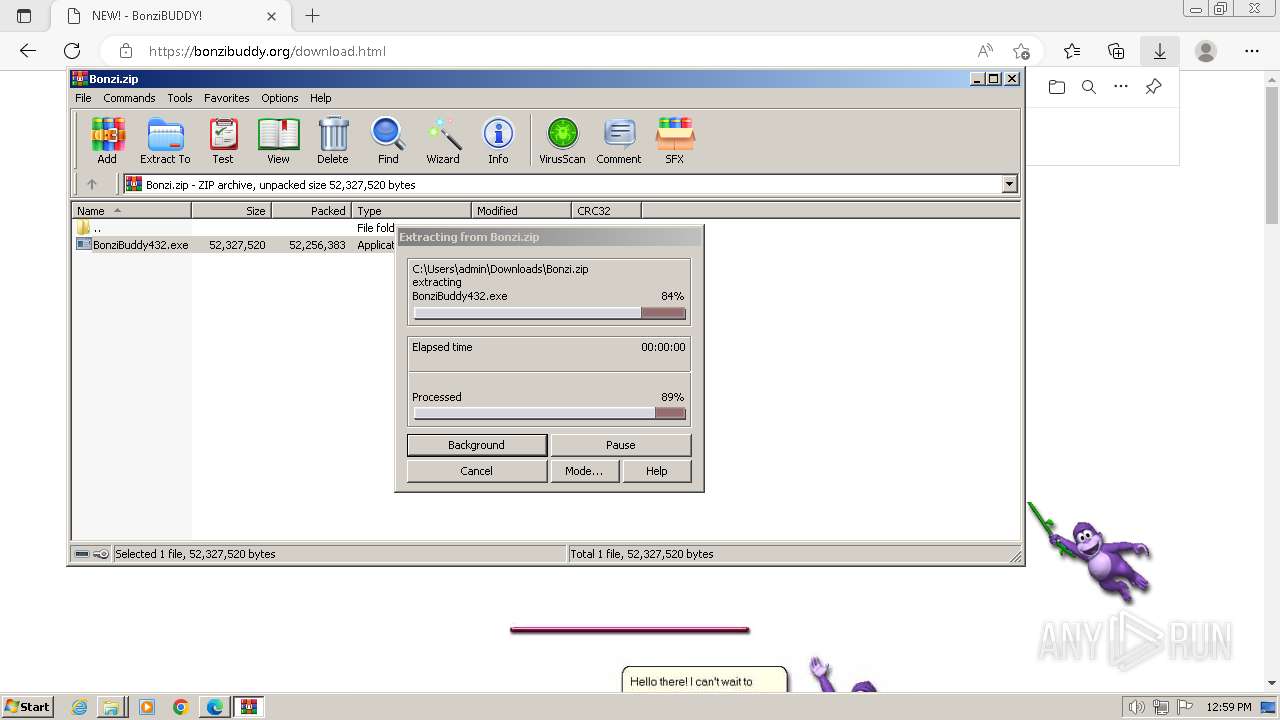Click the Mode... button
The height and width of the screenshot is (720, 1280).
click(584, 471)
